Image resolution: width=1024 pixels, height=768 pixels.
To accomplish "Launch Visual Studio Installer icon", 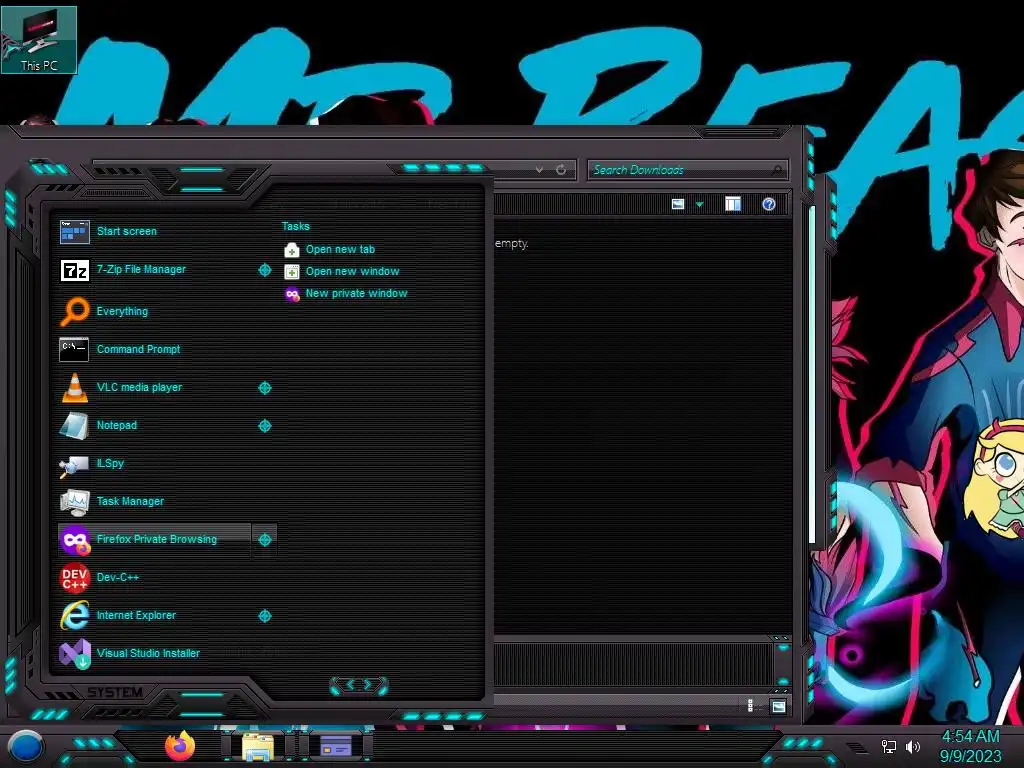I will (x=74, y=654).
